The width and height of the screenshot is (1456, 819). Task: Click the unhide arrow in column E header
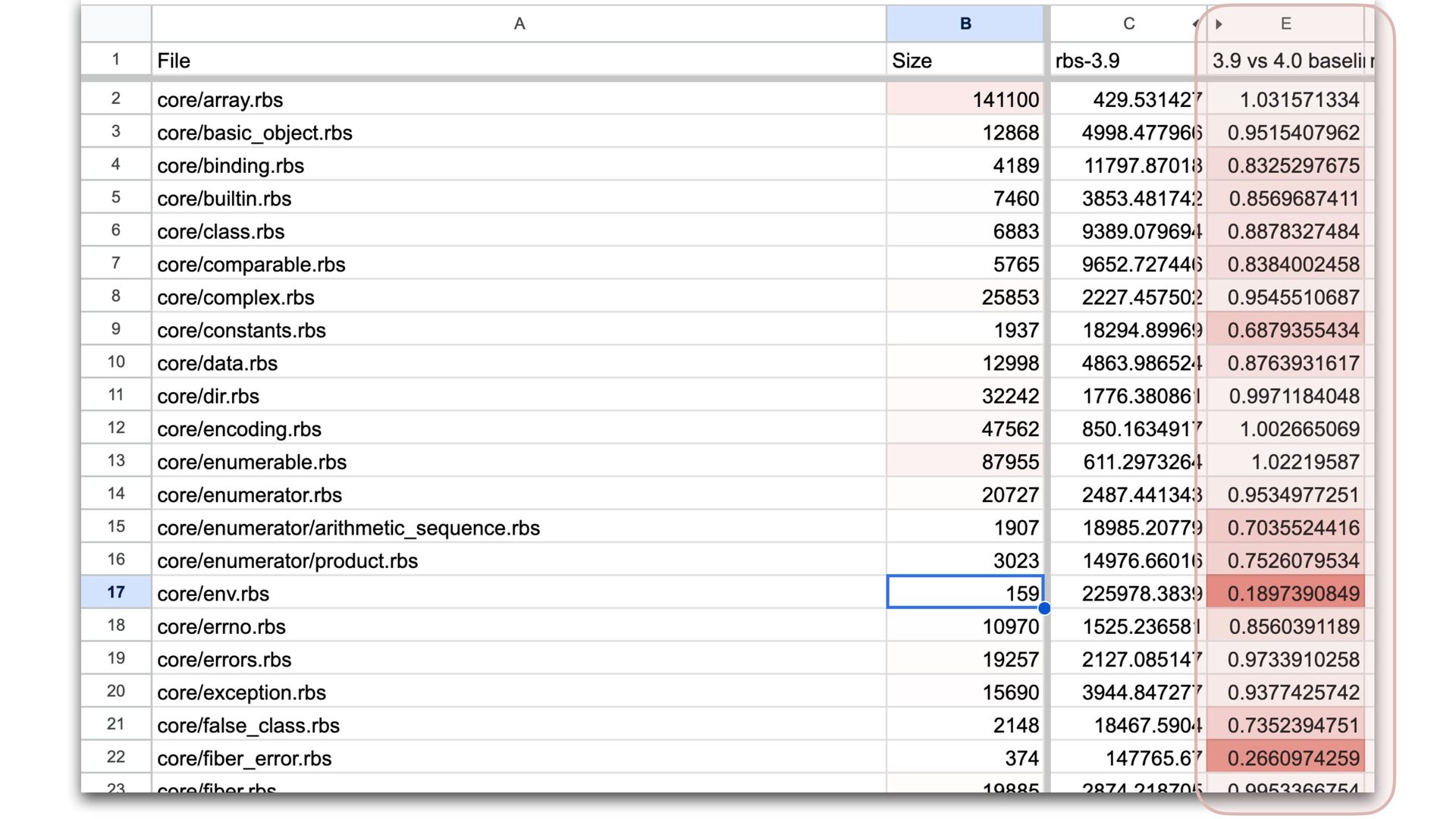tap(1219, 24)
